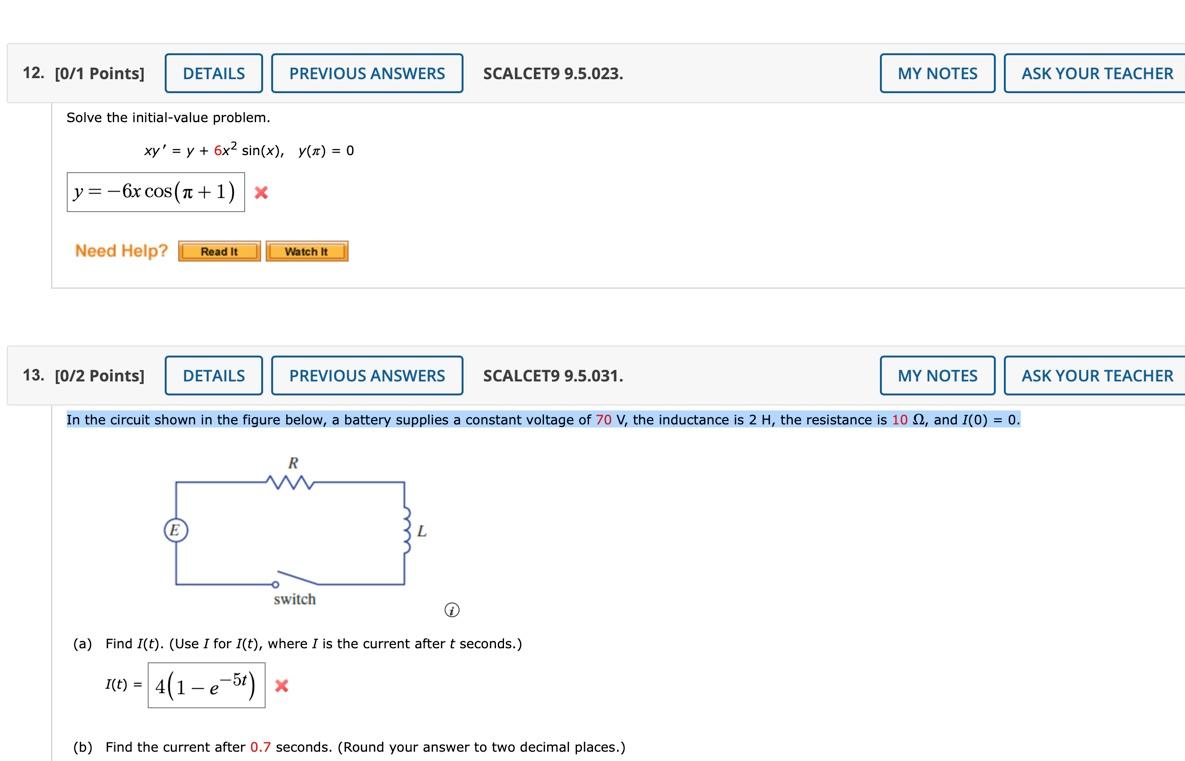Open DETAILS for question 13

[213, 376]
